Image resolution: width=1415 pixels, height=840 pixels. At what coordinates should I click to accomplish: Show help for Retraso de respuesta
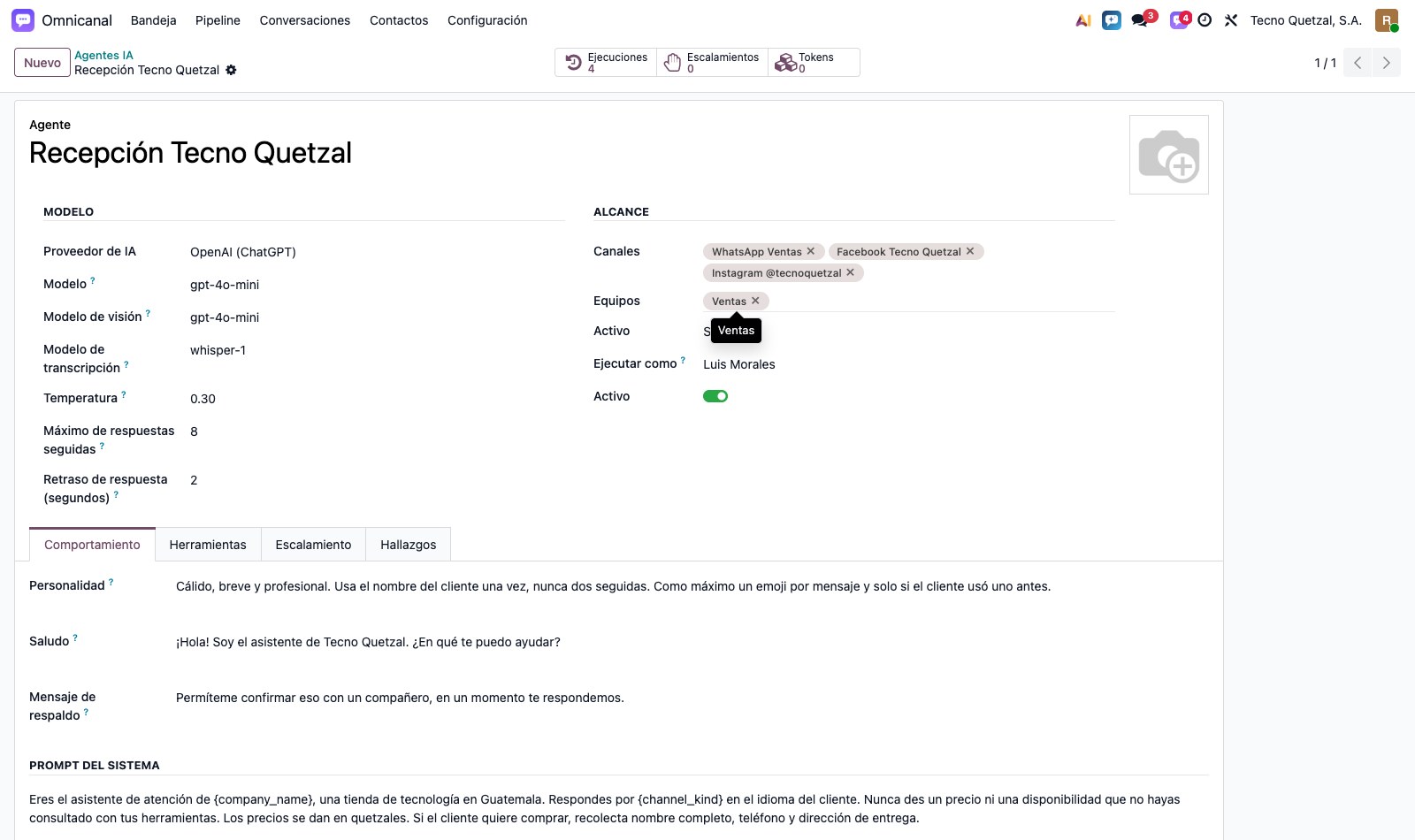coord(116,494)
